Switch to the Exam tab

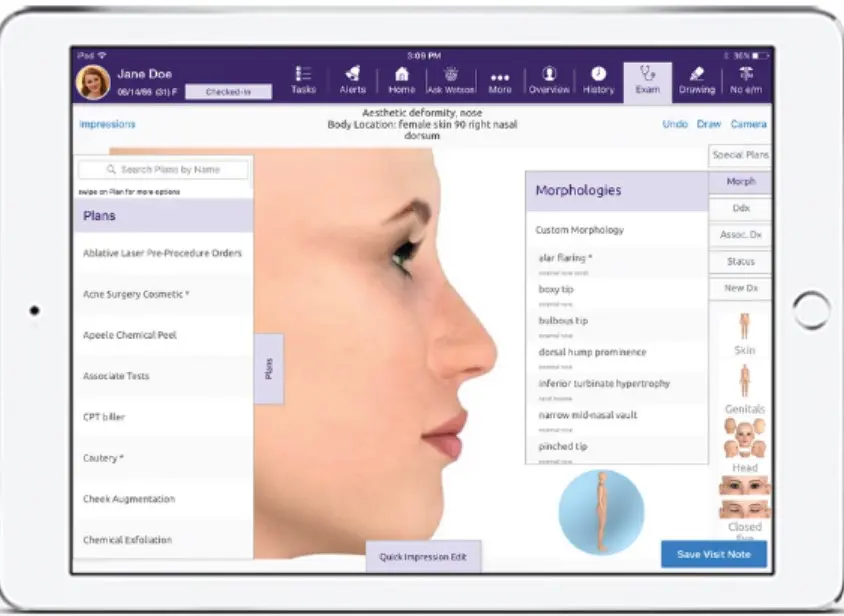coord(647,80)
